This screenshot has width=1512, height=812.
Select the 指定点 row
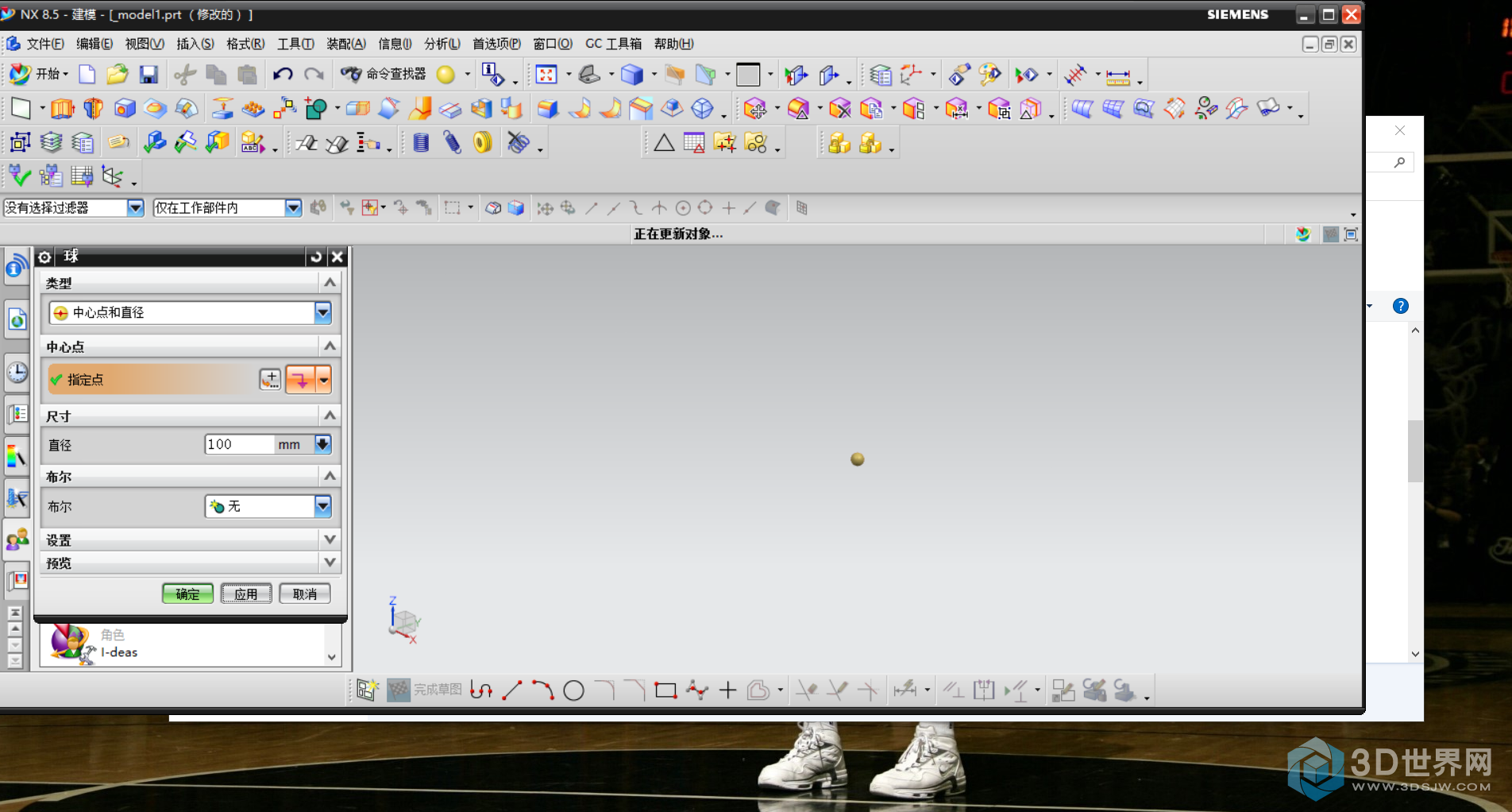[150, 380]
